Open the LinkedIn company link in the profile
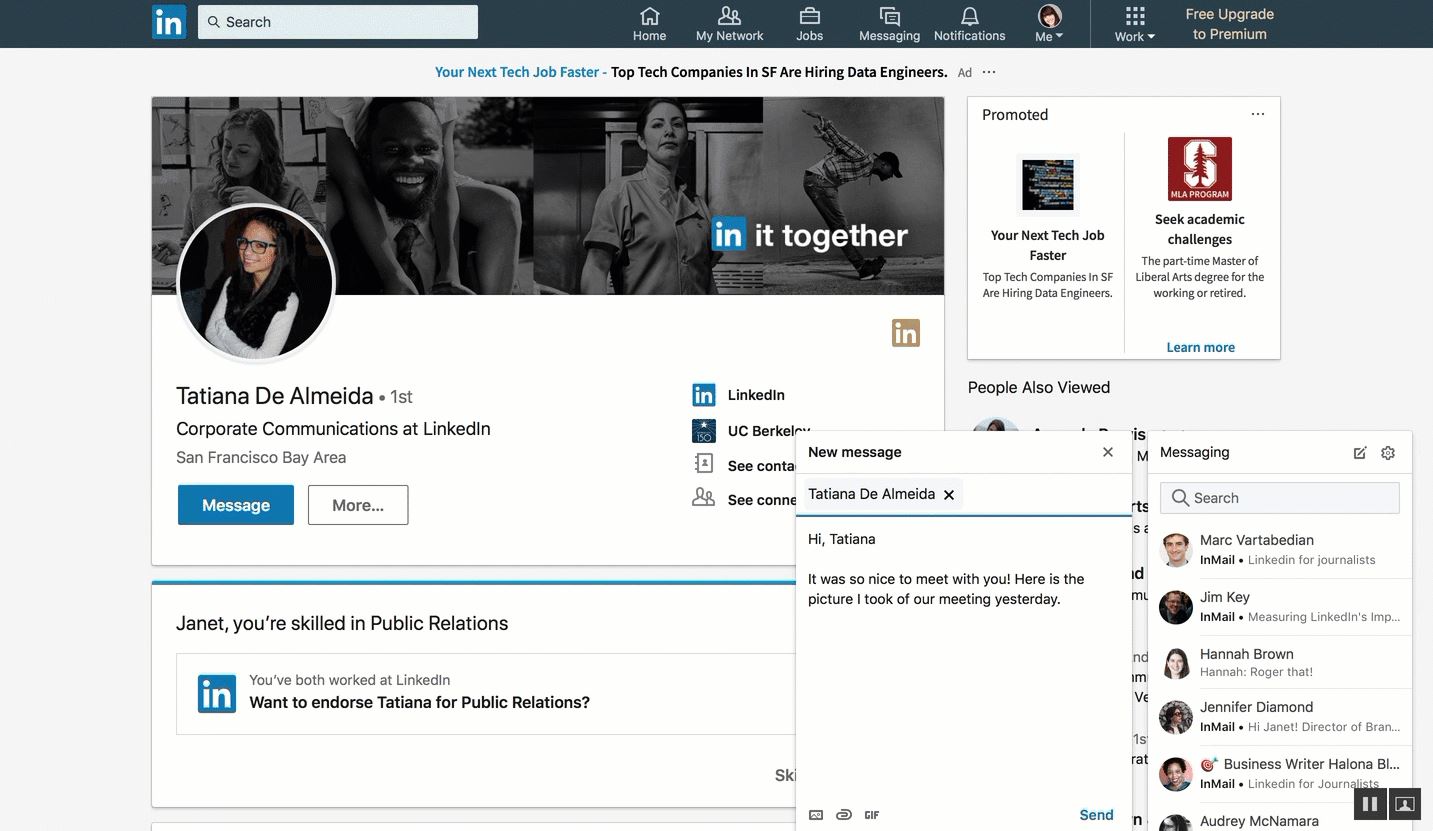Screen dimensions: 1433x831 pos(756,395)
